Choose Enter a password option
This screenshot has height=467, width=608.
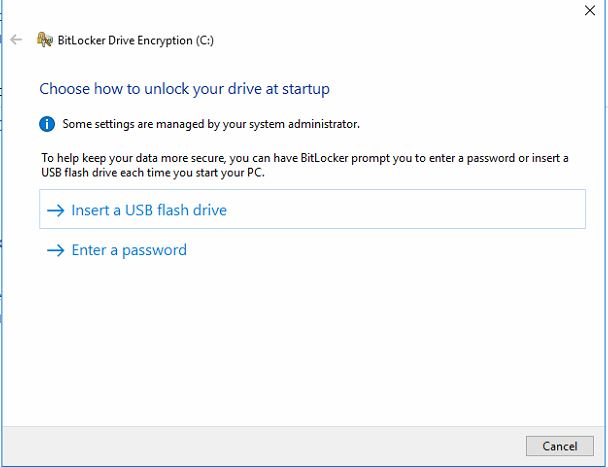[129, 250]
